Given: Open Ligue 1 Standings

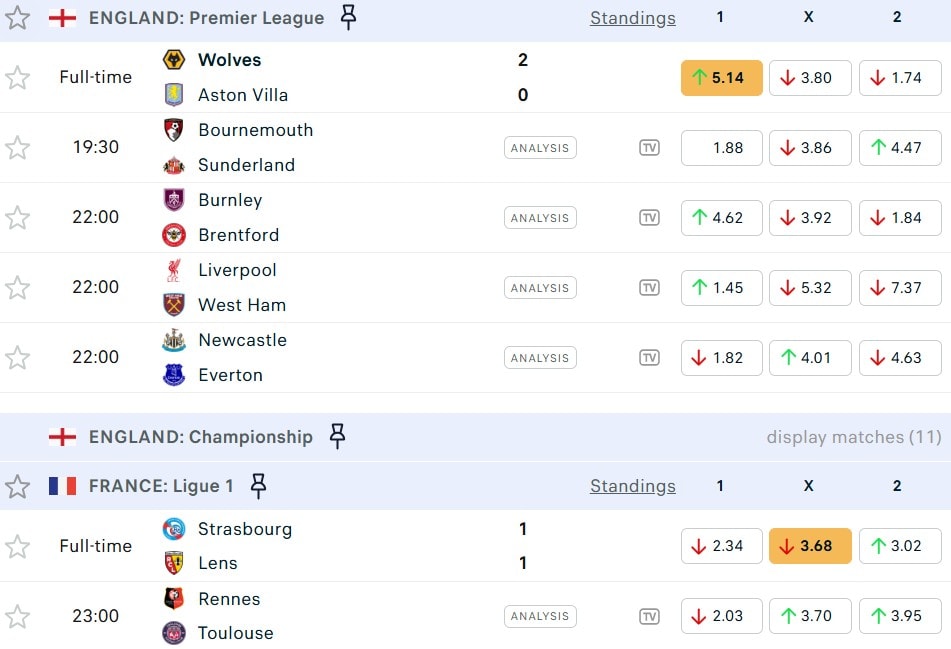Looking at the screenshot, I should click(x=632, y=486).
